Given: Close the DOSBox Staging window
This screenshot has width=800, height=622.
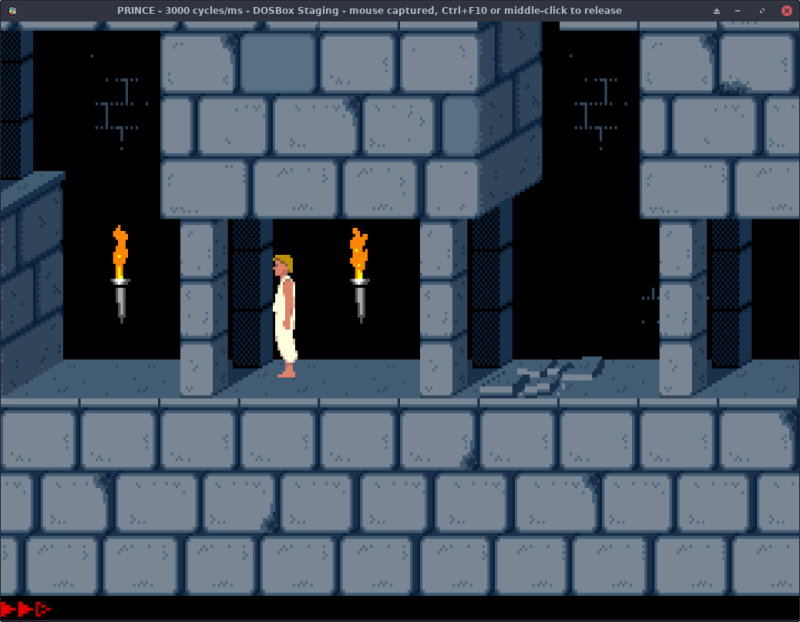Looking at the screenshot, I should (786, 11).
